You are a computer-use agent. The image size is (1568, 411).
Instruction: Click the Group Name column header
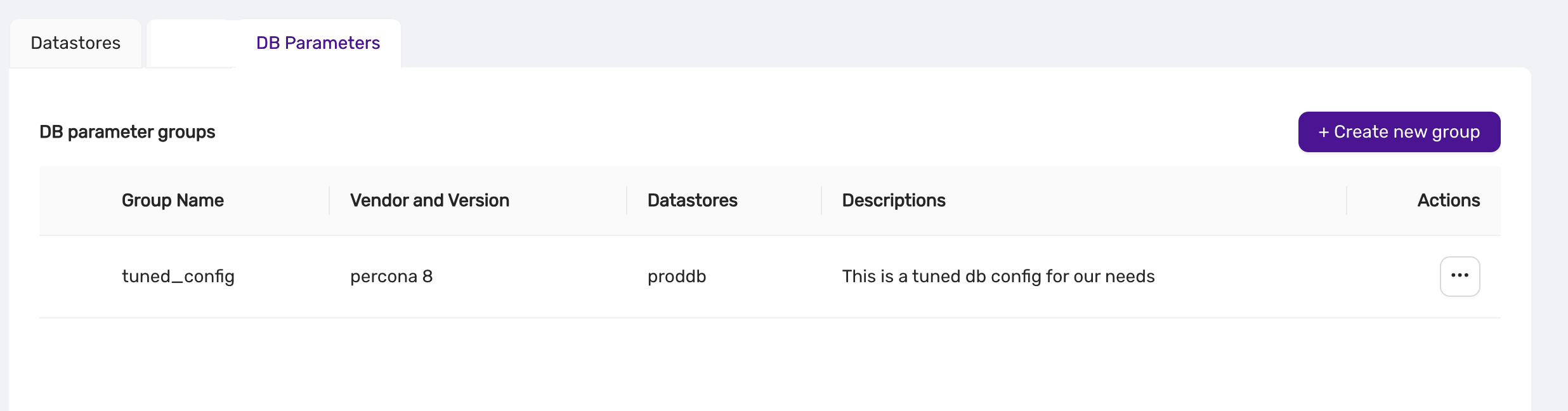tap(173, 200)
